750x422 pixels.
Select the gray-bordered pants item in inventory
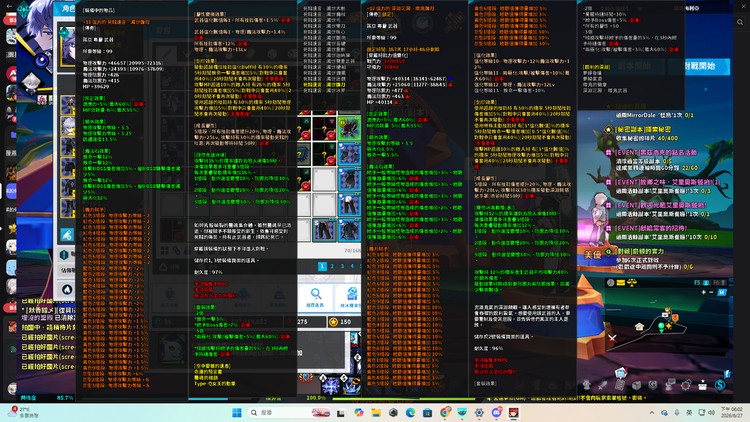coord(325,230)
